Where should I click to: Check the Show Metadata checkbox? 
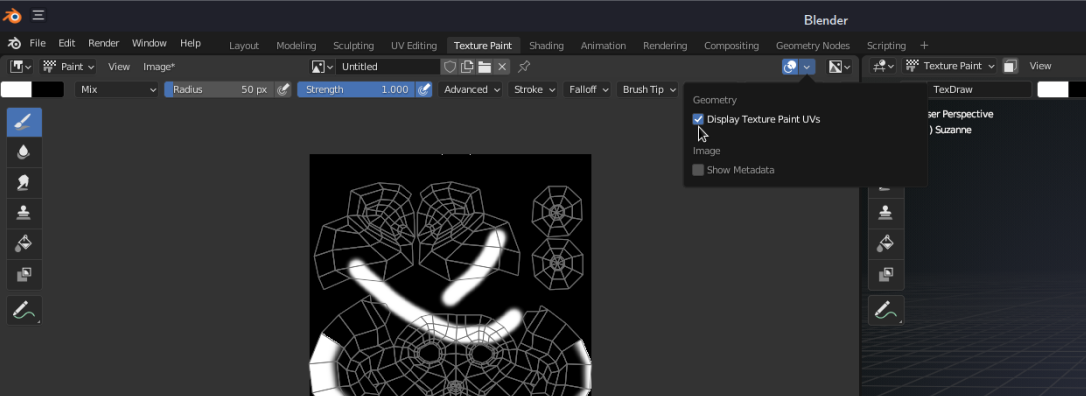point(698,170)
